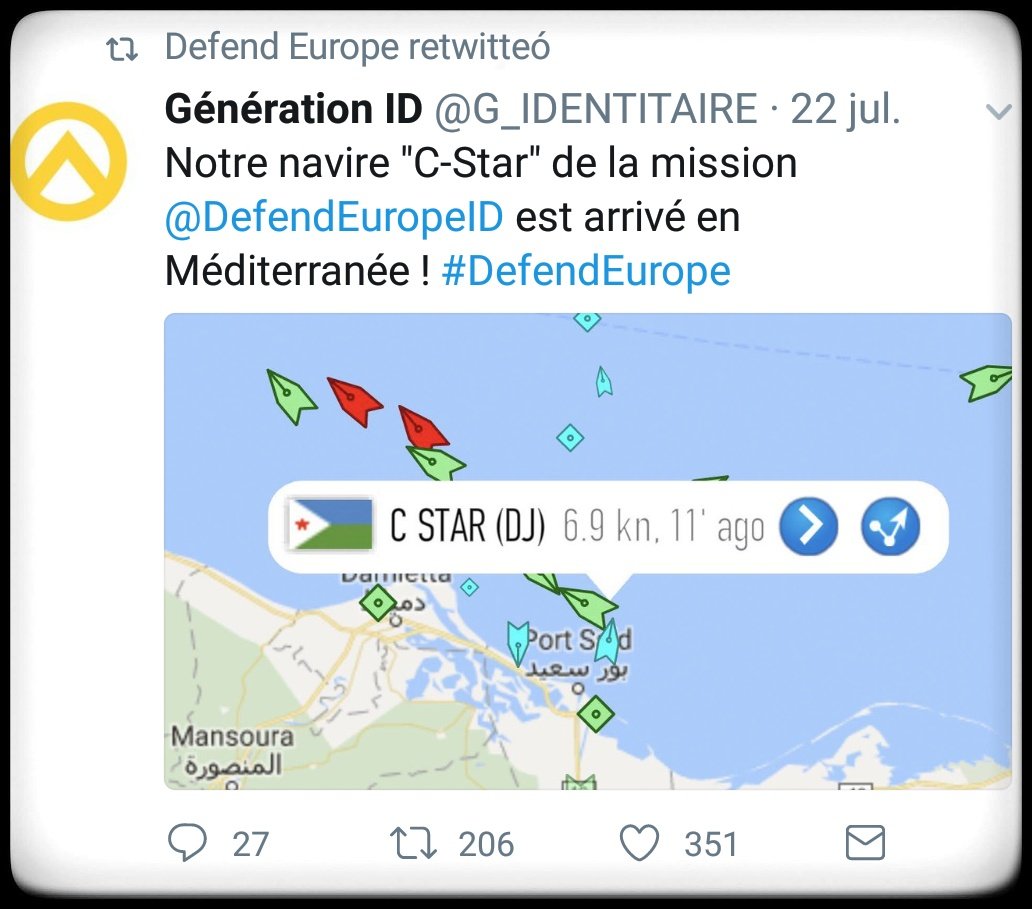Retweet using the arrows icon below the map
Screen dimensions: 1032x909
tap(412, 843)
